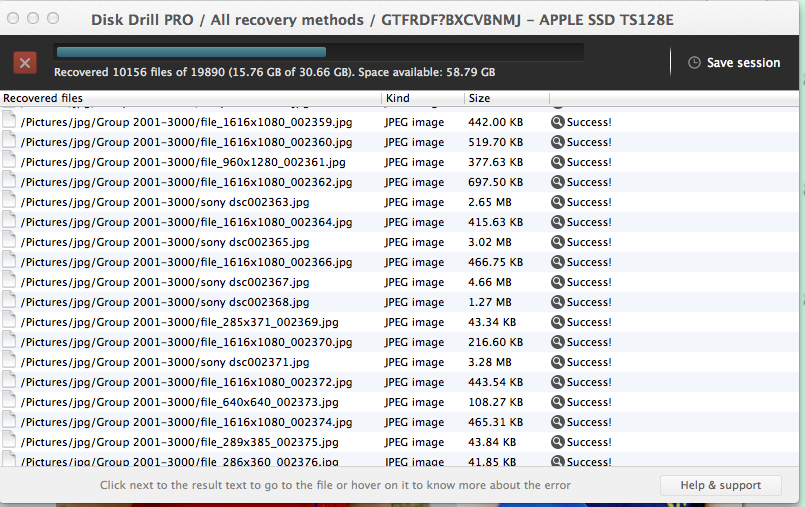Open Help & support

coord(720,485)
